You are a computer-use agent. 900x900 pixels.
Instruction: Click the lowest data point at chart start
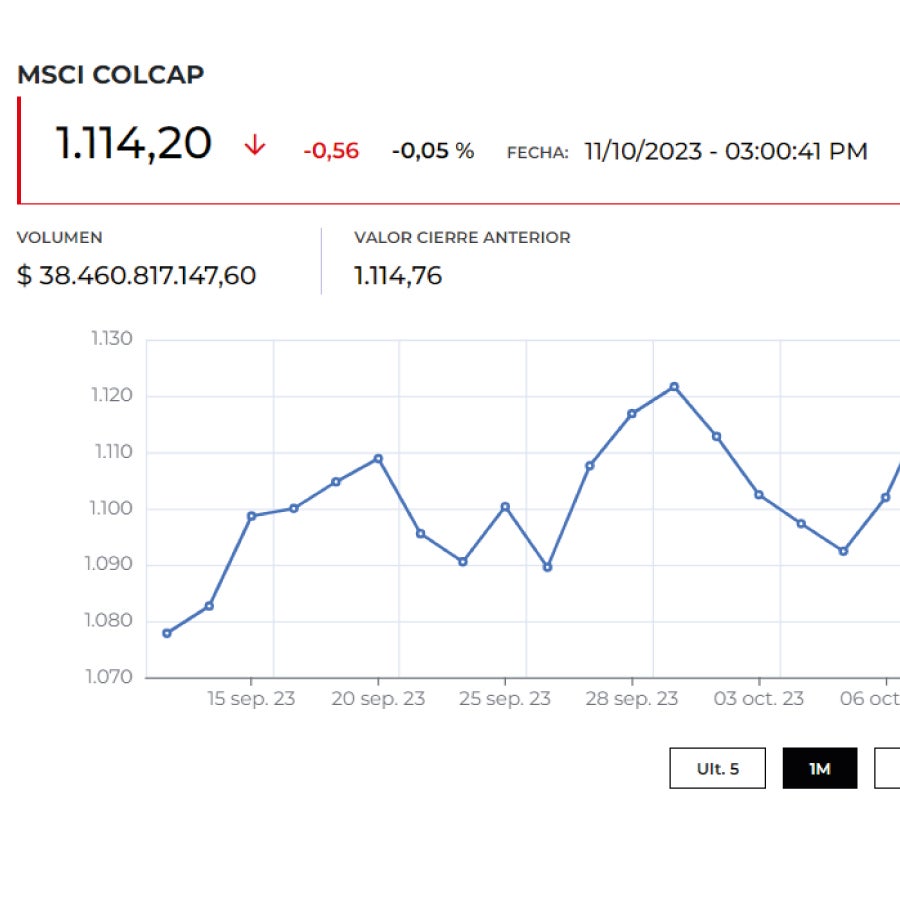point(166,632)
